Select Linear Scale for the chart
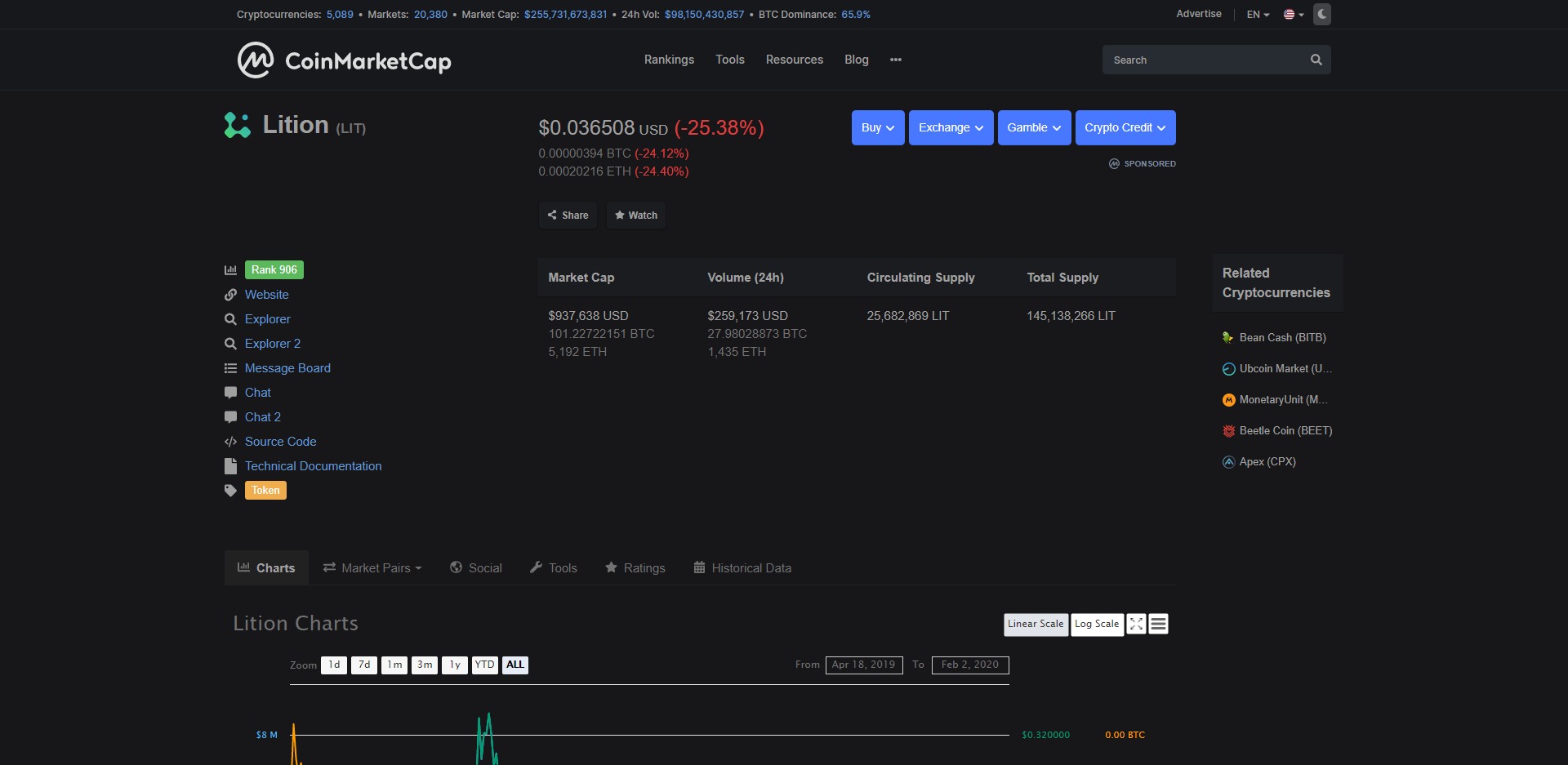Image resolution: width=1568 pixels, height=765 pixels. 1036,624
